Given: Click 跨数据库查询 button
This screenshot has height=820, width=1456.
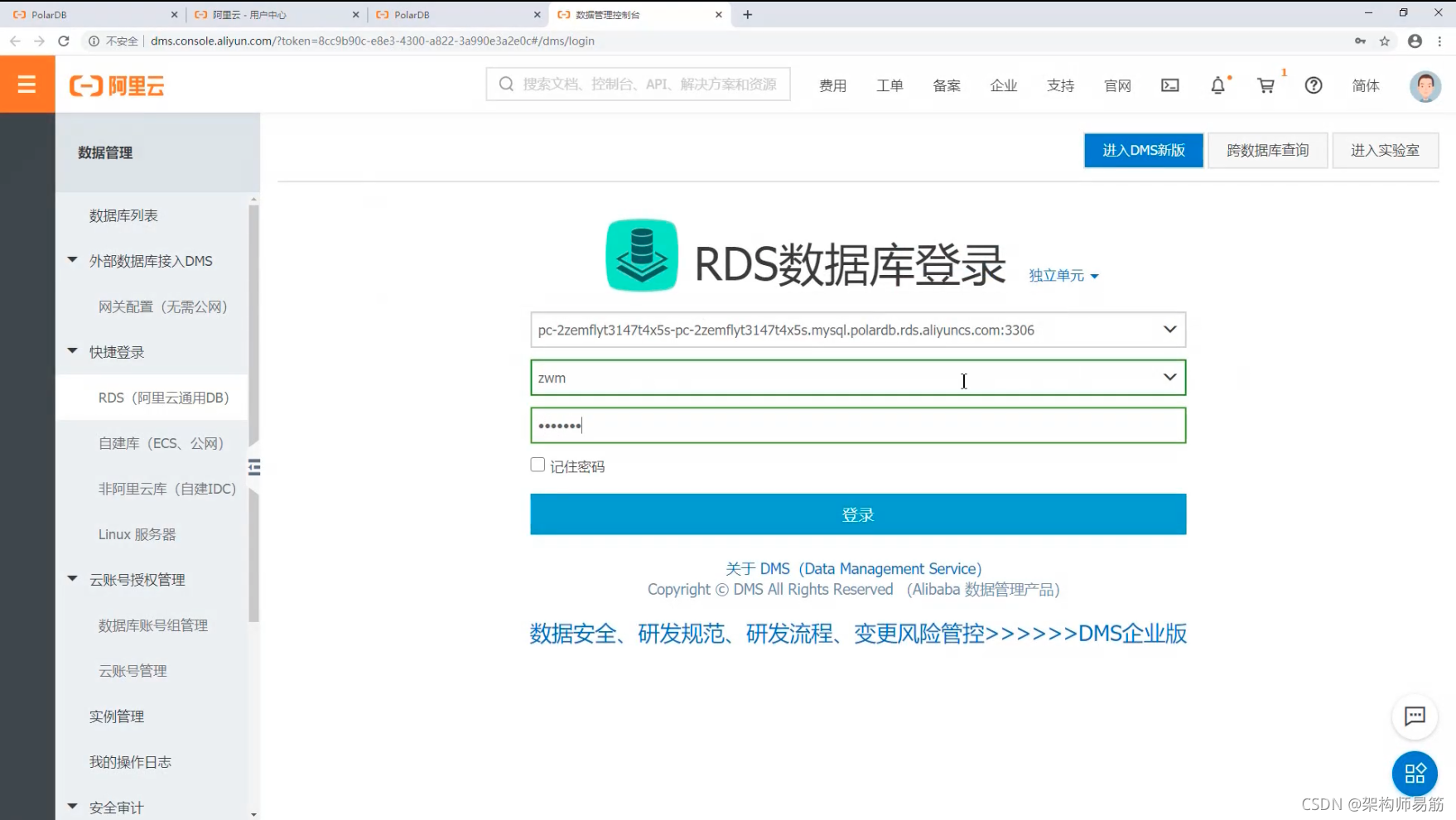Looking at the screenshot, I should [1268, 150].
